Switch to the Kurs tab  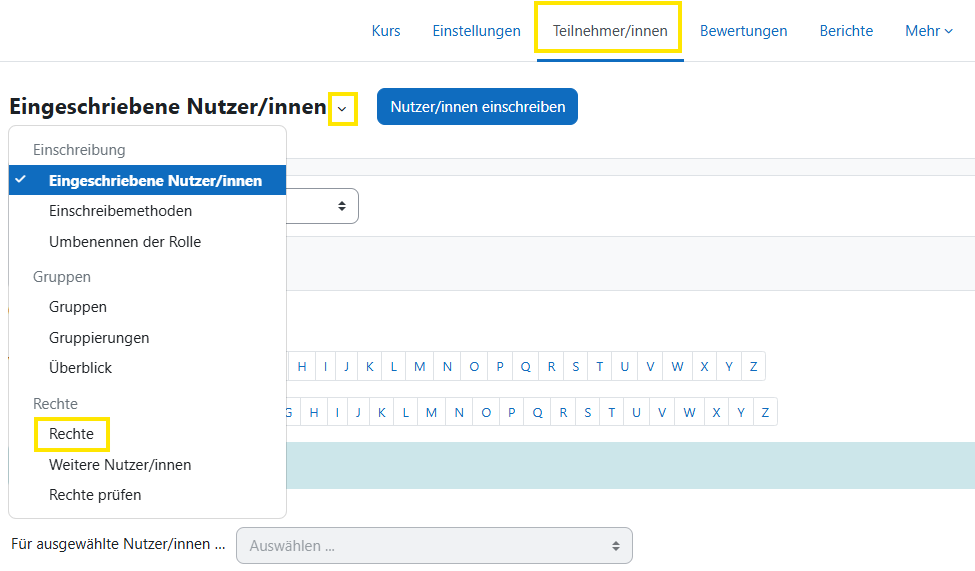click(x=385, y=31)
